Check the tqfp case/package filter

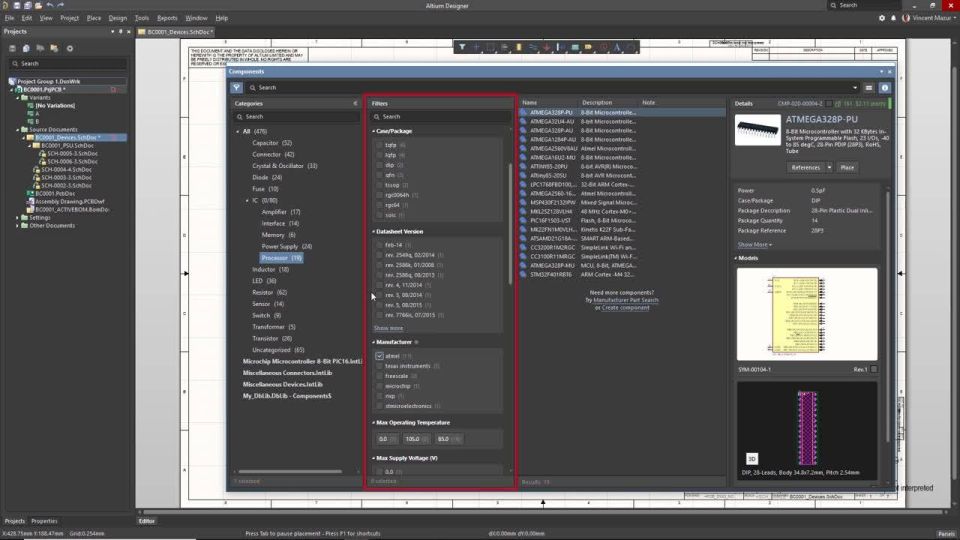379,145
